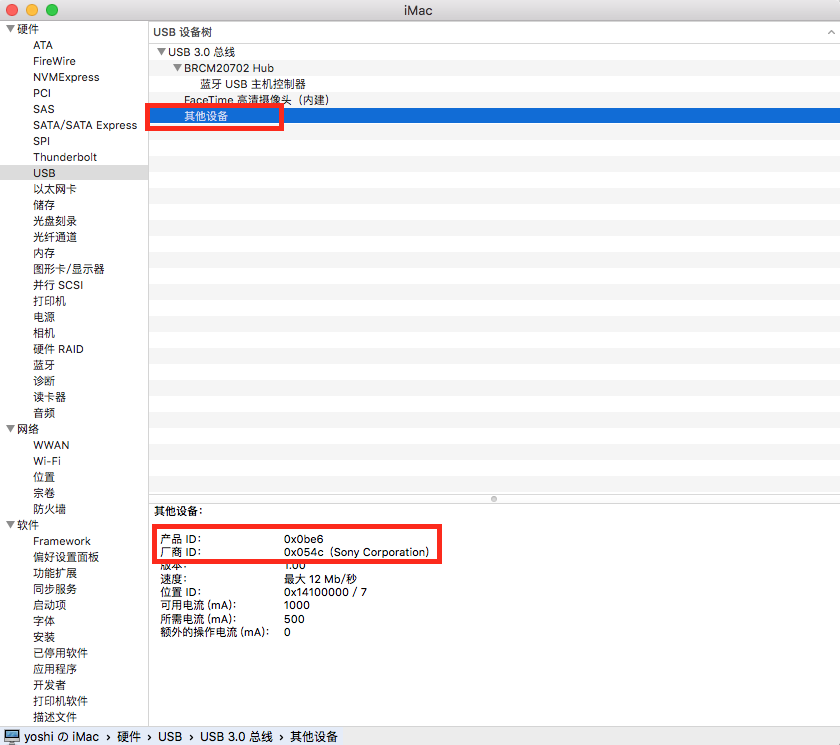Open Wi-Fi under the 网络 section
The height and width of the screenshot is (745, 840).
coord(47,461)
